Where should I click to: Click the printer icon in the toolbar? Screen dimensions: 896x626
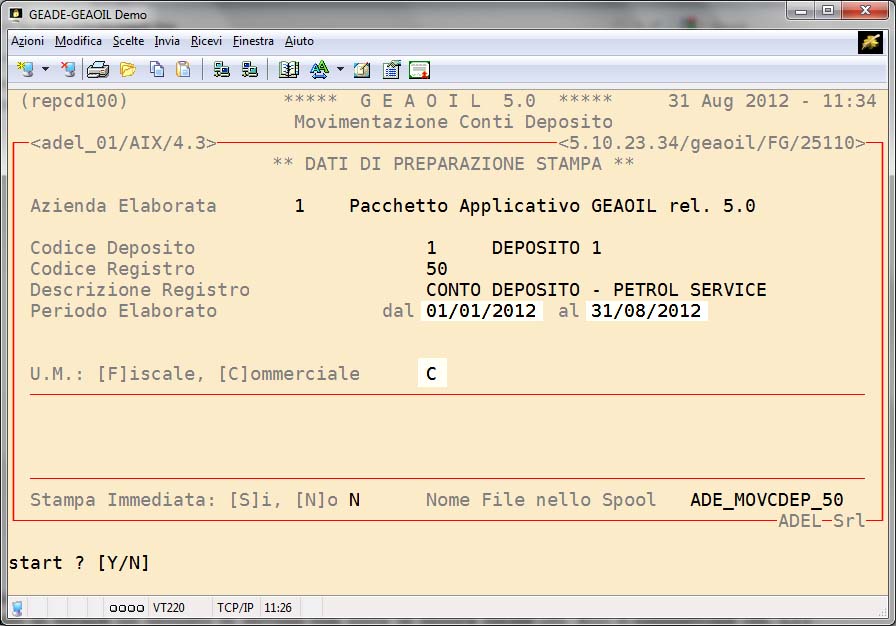tap(98, 70)
